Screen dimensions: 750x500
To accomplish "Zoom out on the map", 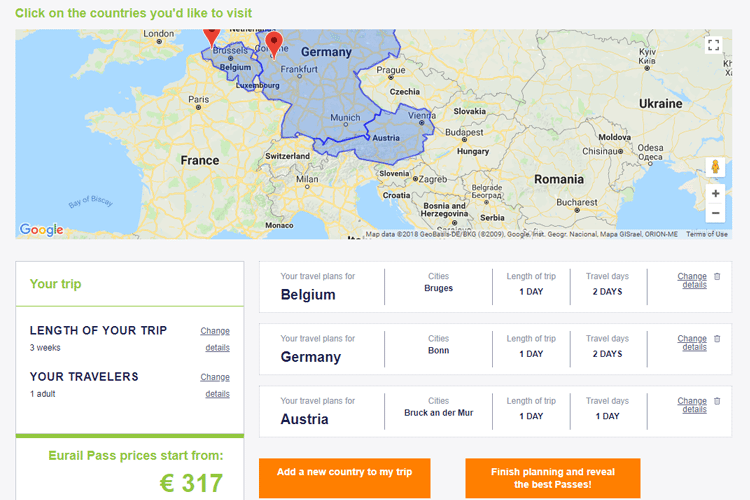I will point(715,213).
